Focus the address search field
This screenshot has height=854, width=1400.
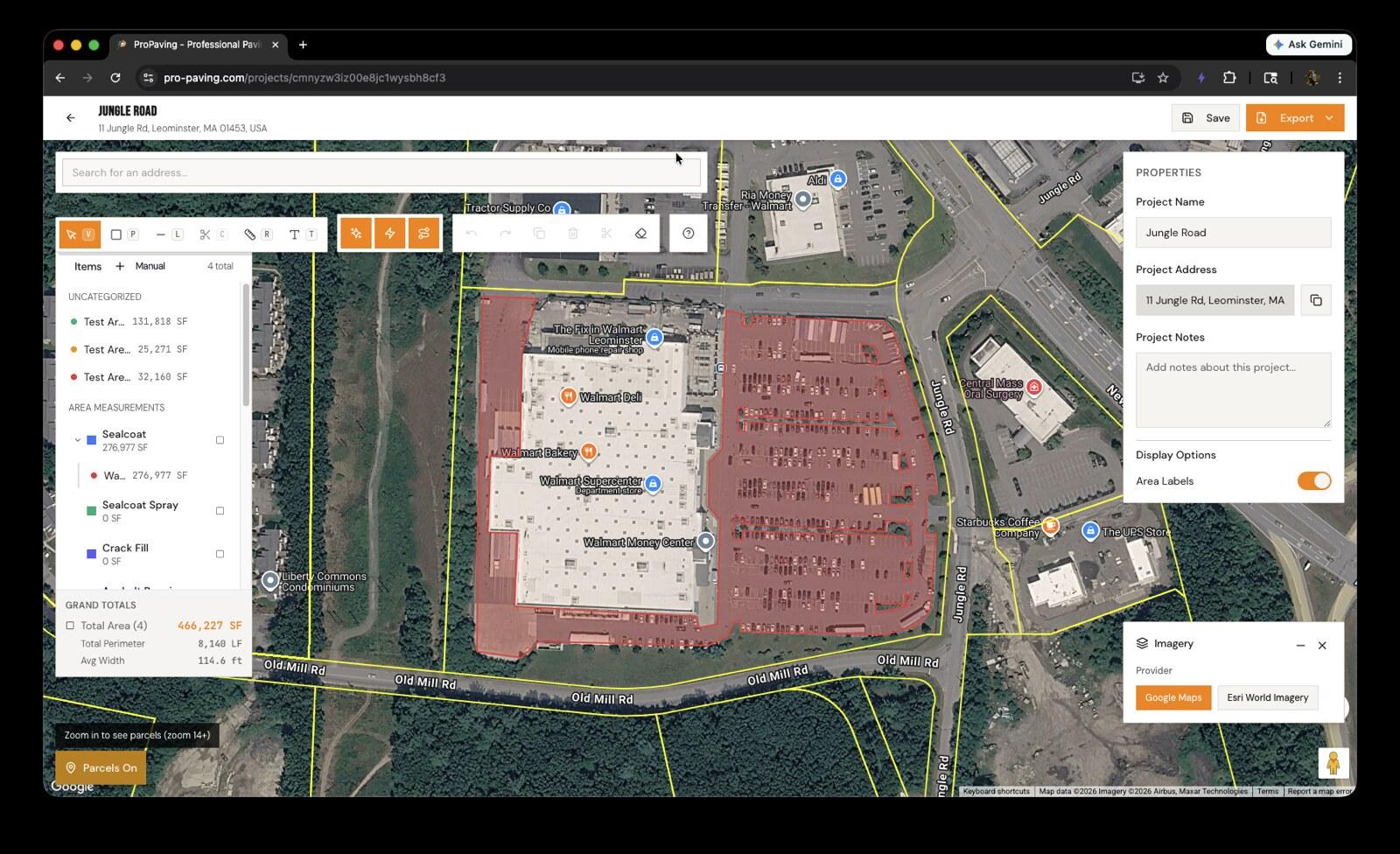[x=381, y=172]
